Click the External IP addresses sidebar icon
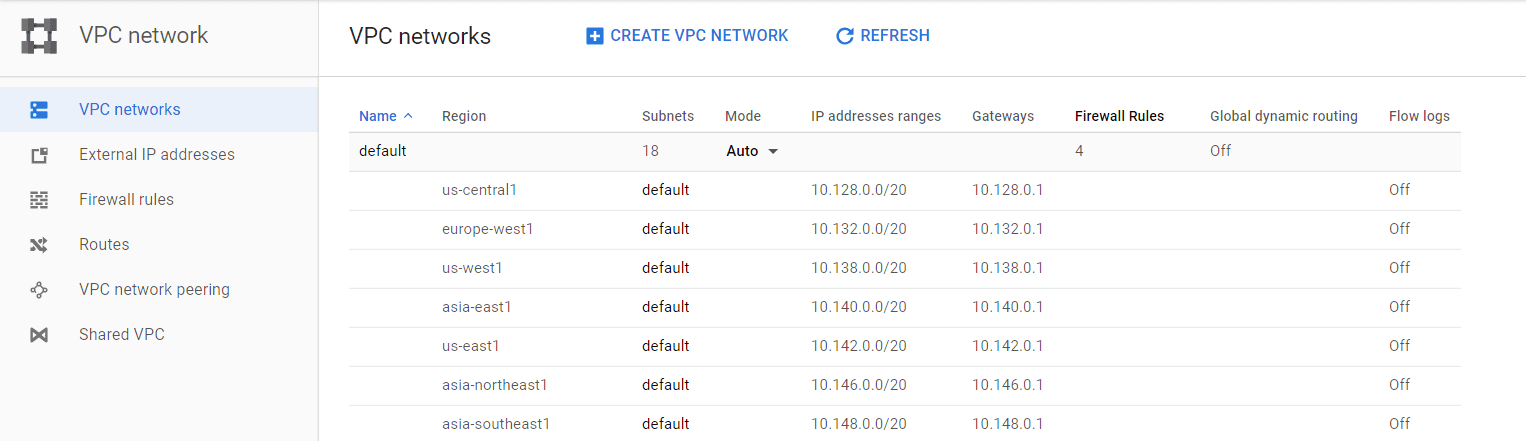 (39, 155)
